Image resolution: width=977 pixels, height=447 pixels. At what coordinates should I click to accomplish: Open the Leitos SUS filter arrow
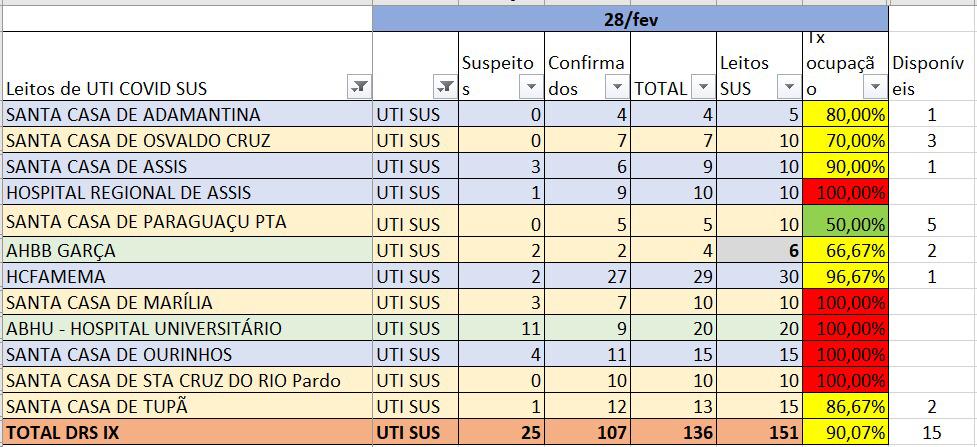click(788, 88)
